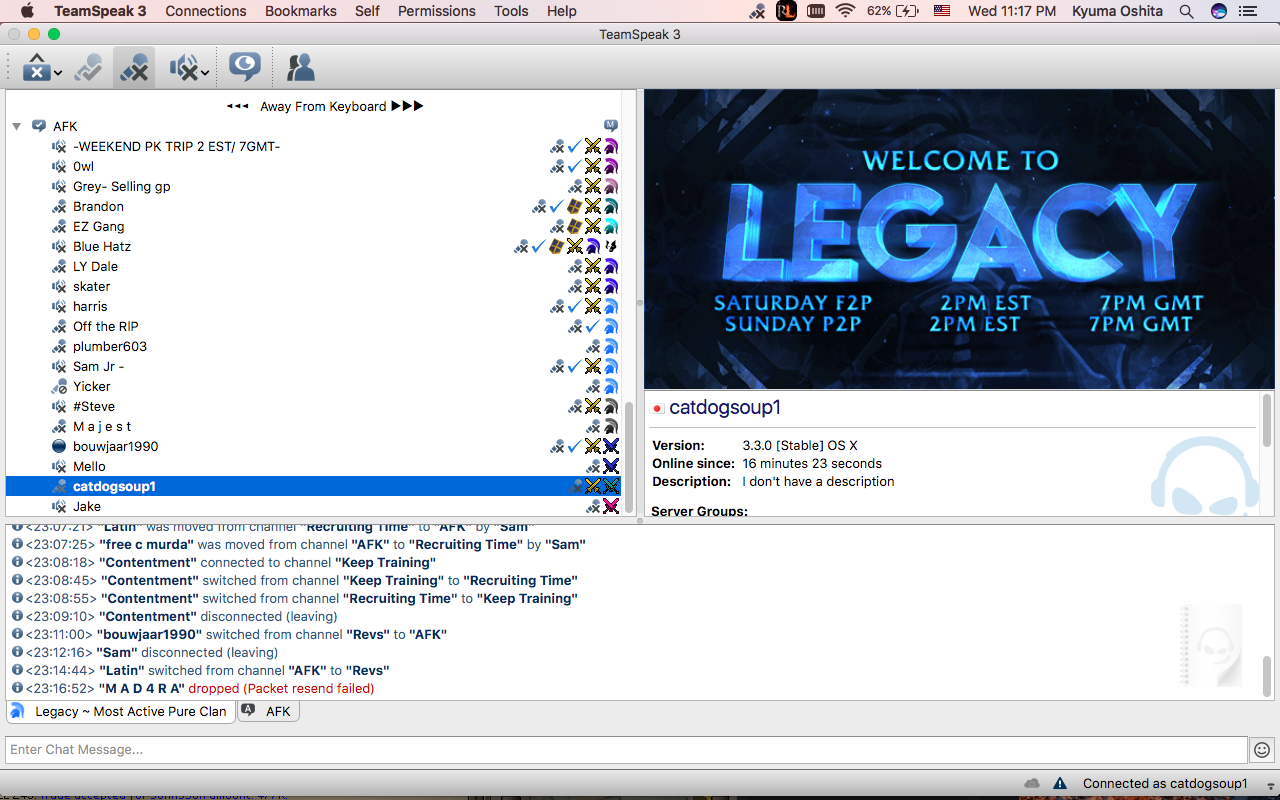Click the blue crossed-swords badge in Mello's row

pyautogui.click(x=611, y=466)
